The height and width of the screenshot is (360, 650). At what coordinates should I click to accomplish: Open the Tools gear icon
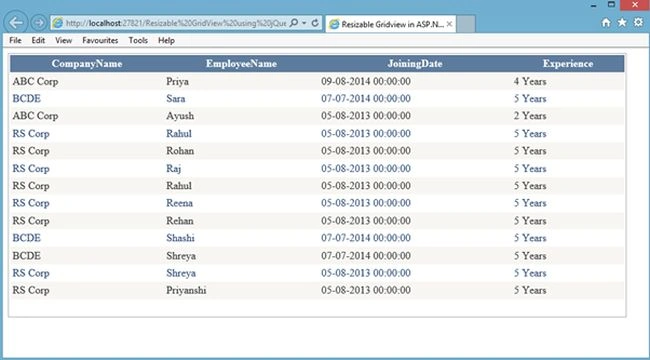(638, 22)
